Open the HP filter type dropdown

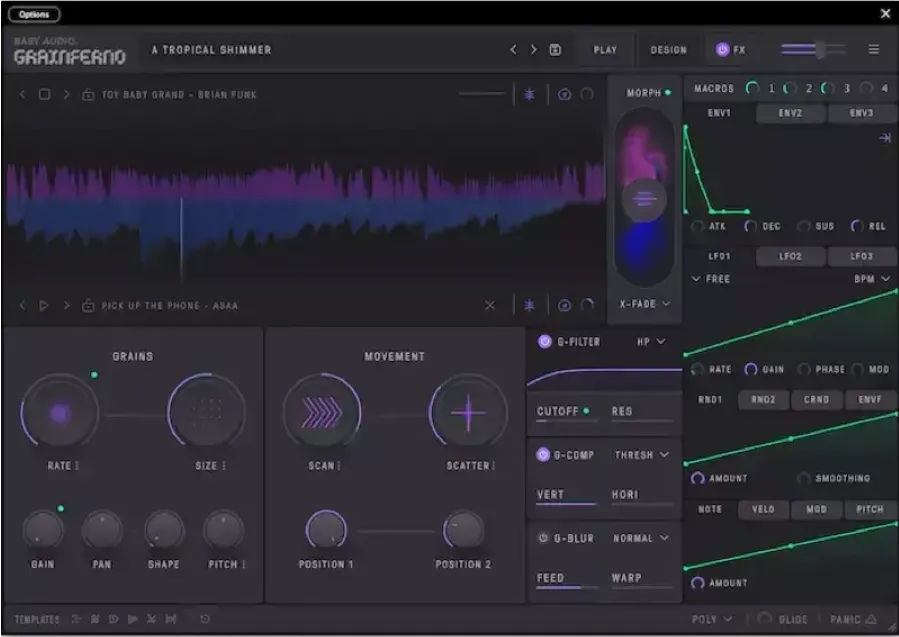651,342
